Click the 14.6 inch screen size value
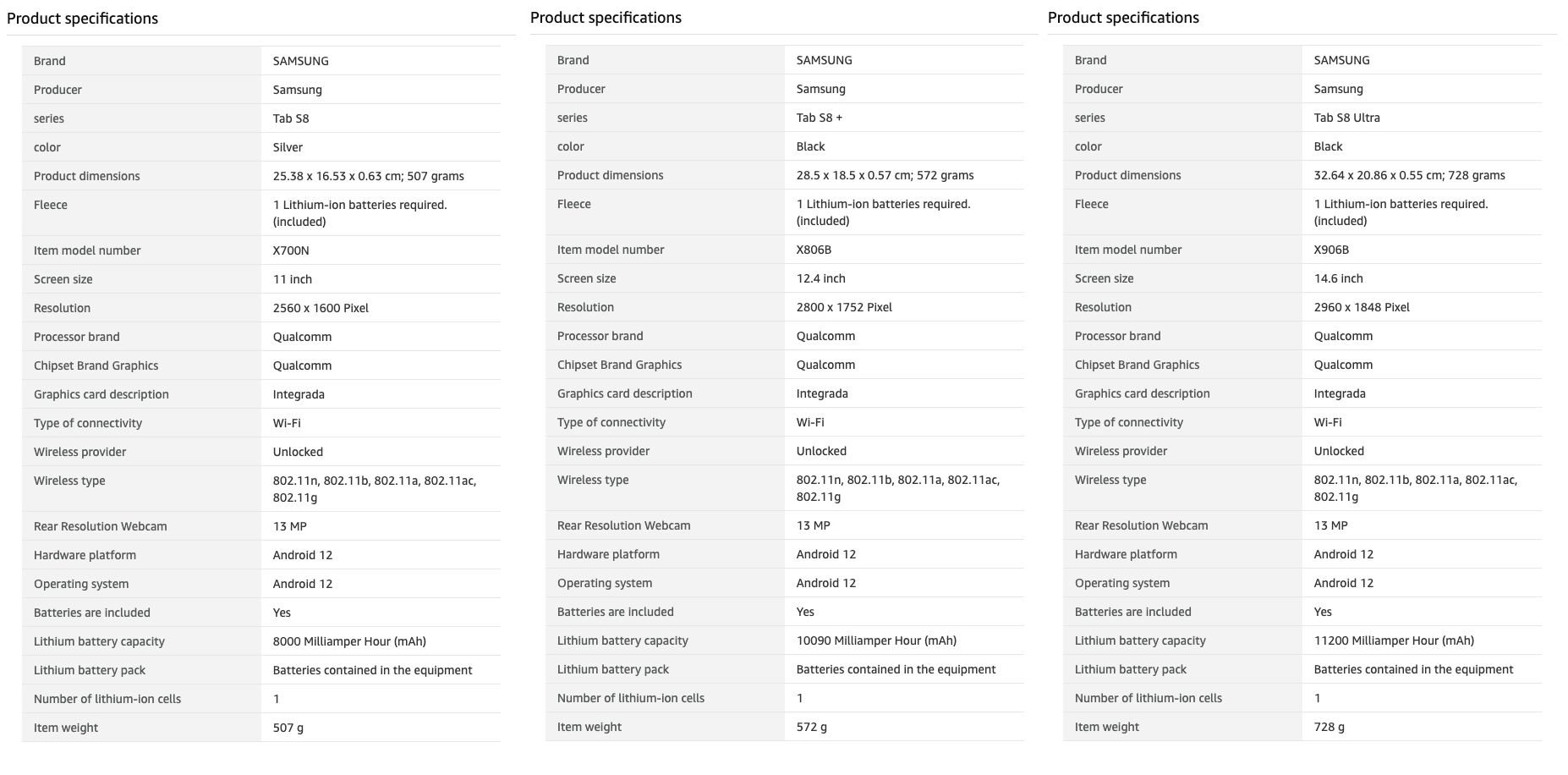The height and width of the screenshot is (775, 1568). [1338, 278]
